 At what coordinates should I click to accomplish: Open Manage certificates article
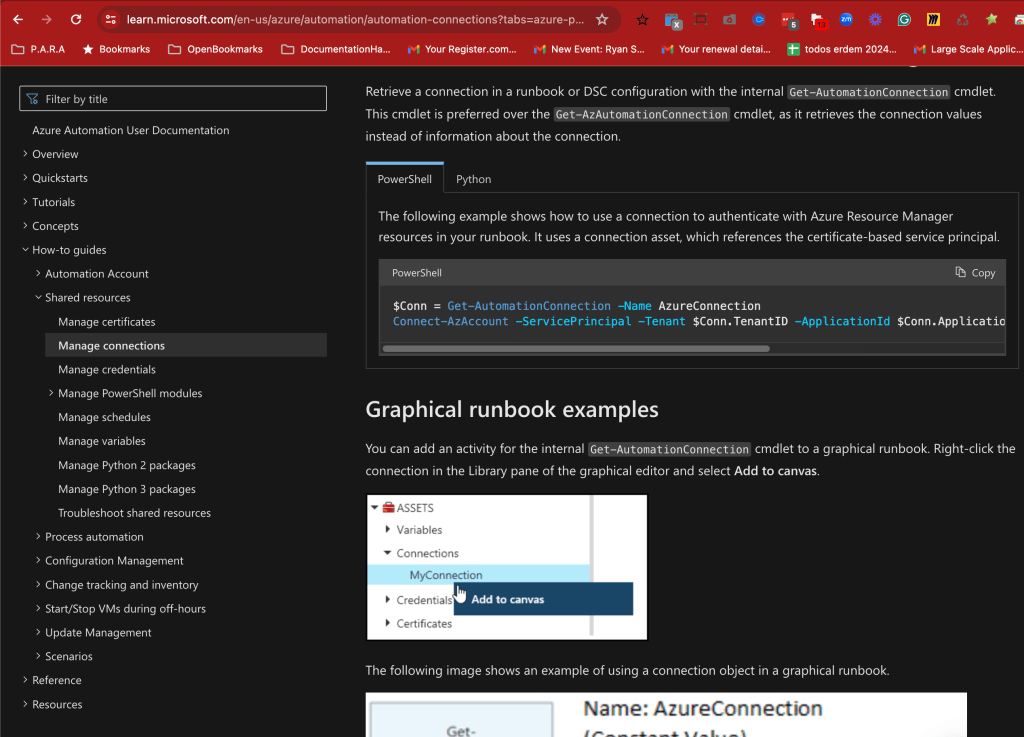pyautogui.click(x=106, y=321)
